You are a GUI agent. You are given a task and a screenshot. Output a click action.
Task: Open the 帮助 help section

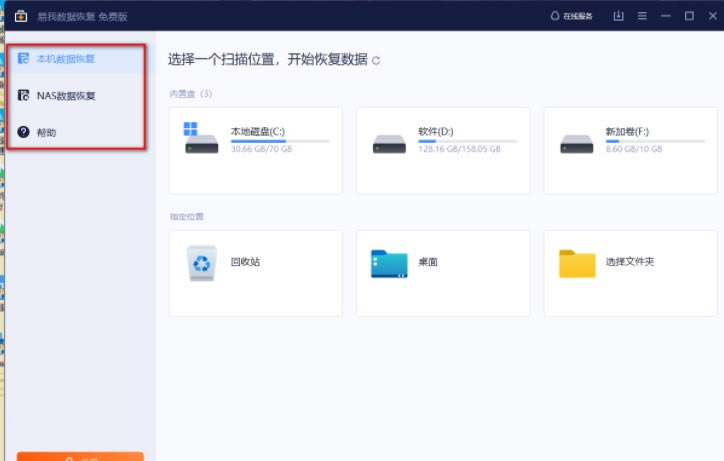(x=46, y=132)
